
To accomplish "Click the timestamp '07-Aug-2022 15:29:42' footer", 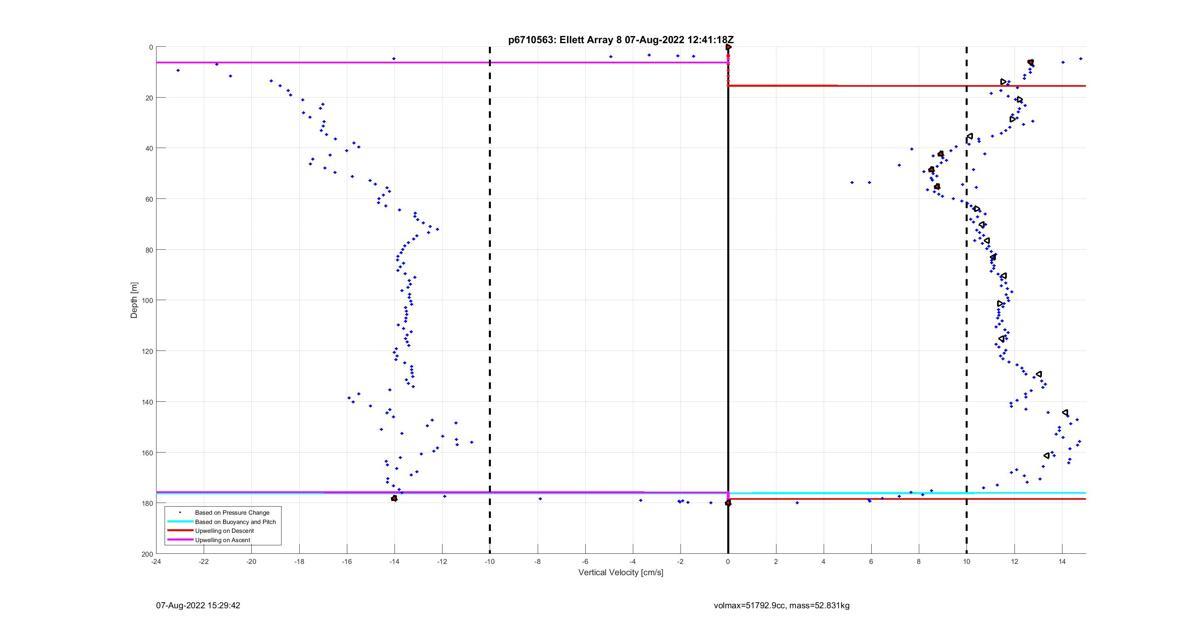I will tap(198, 605).
